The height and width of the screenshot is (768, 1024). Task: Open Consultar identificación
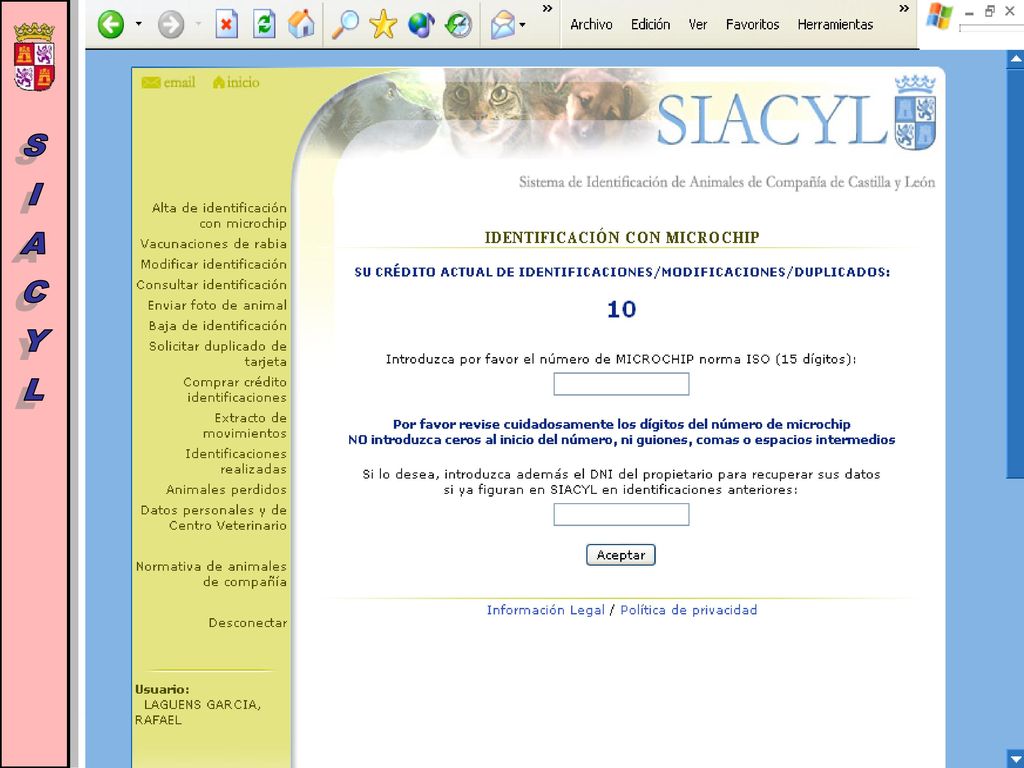(212, 285)
